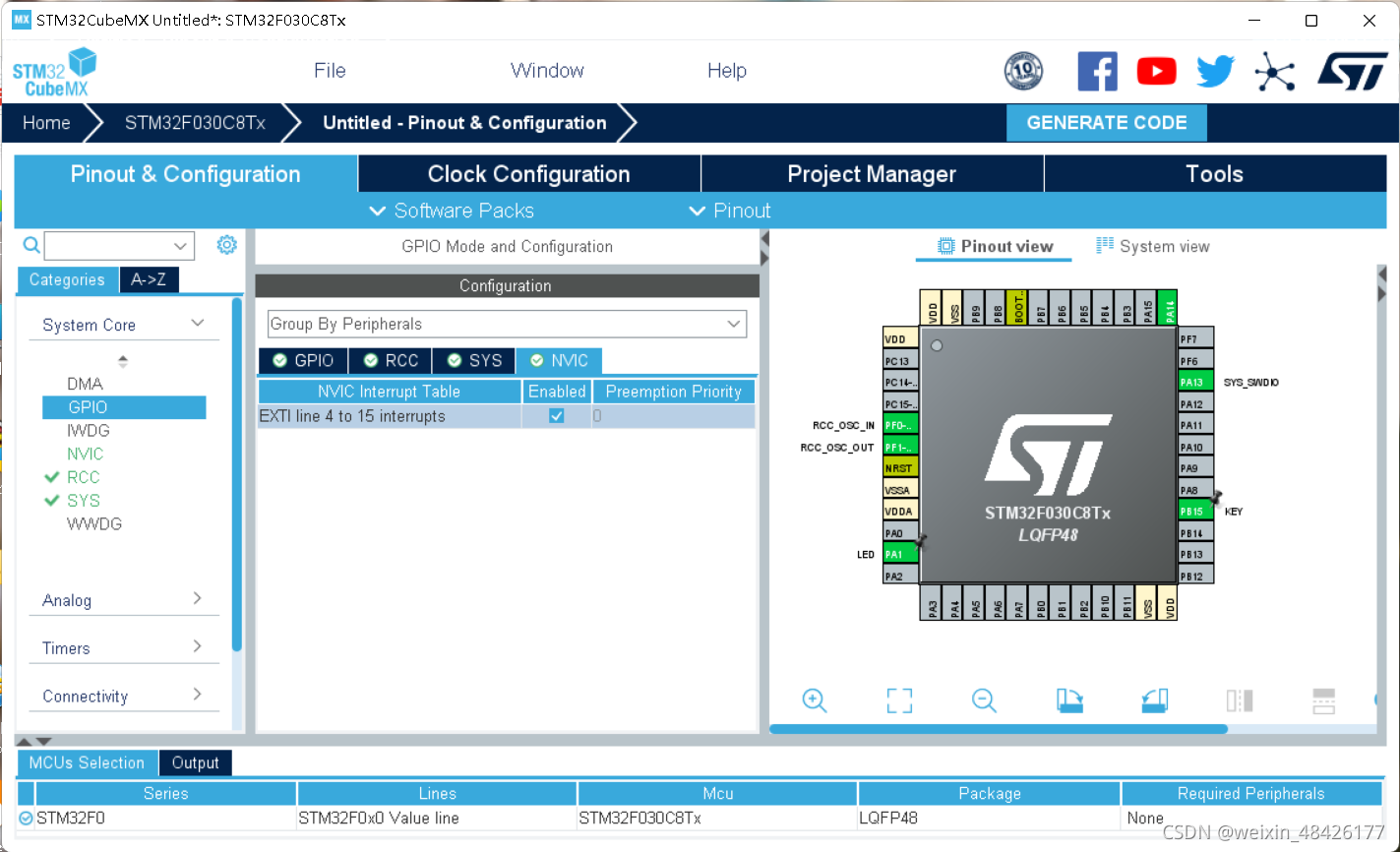This screenshot has height=852, width=1400.
Task: Switch to System view
Action: pos(1153,246)
